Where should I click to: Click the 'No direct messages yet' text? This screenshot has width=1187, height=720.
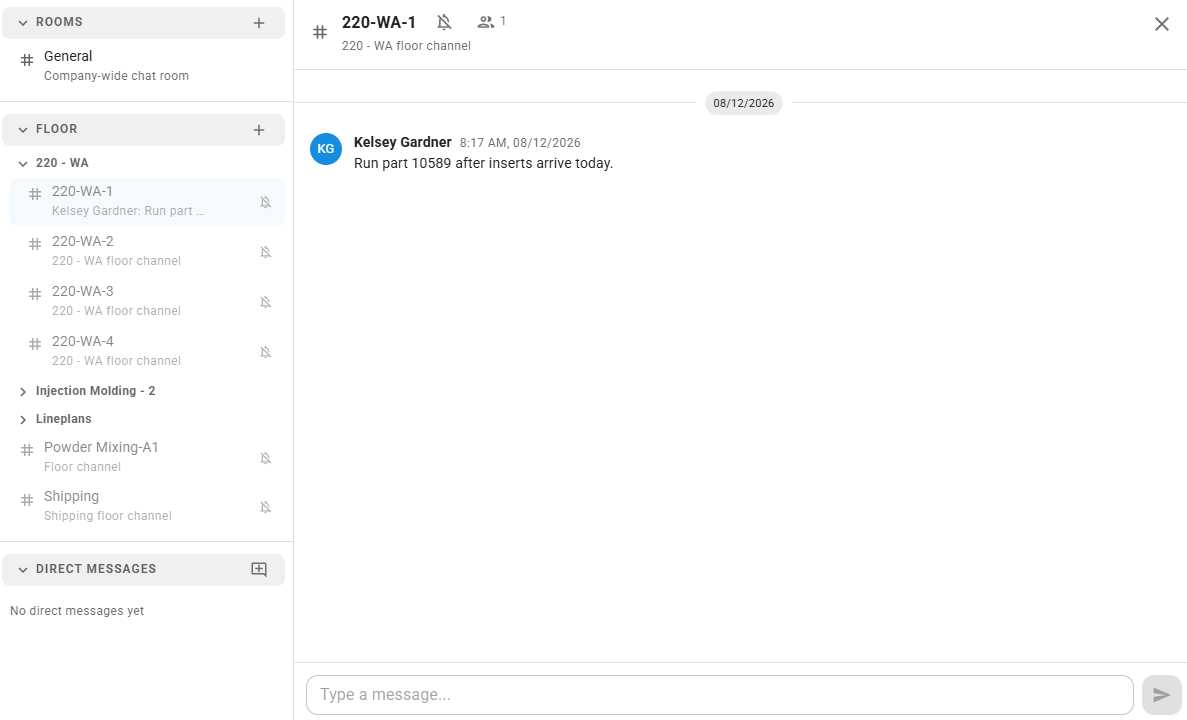[x=77, y=611]
